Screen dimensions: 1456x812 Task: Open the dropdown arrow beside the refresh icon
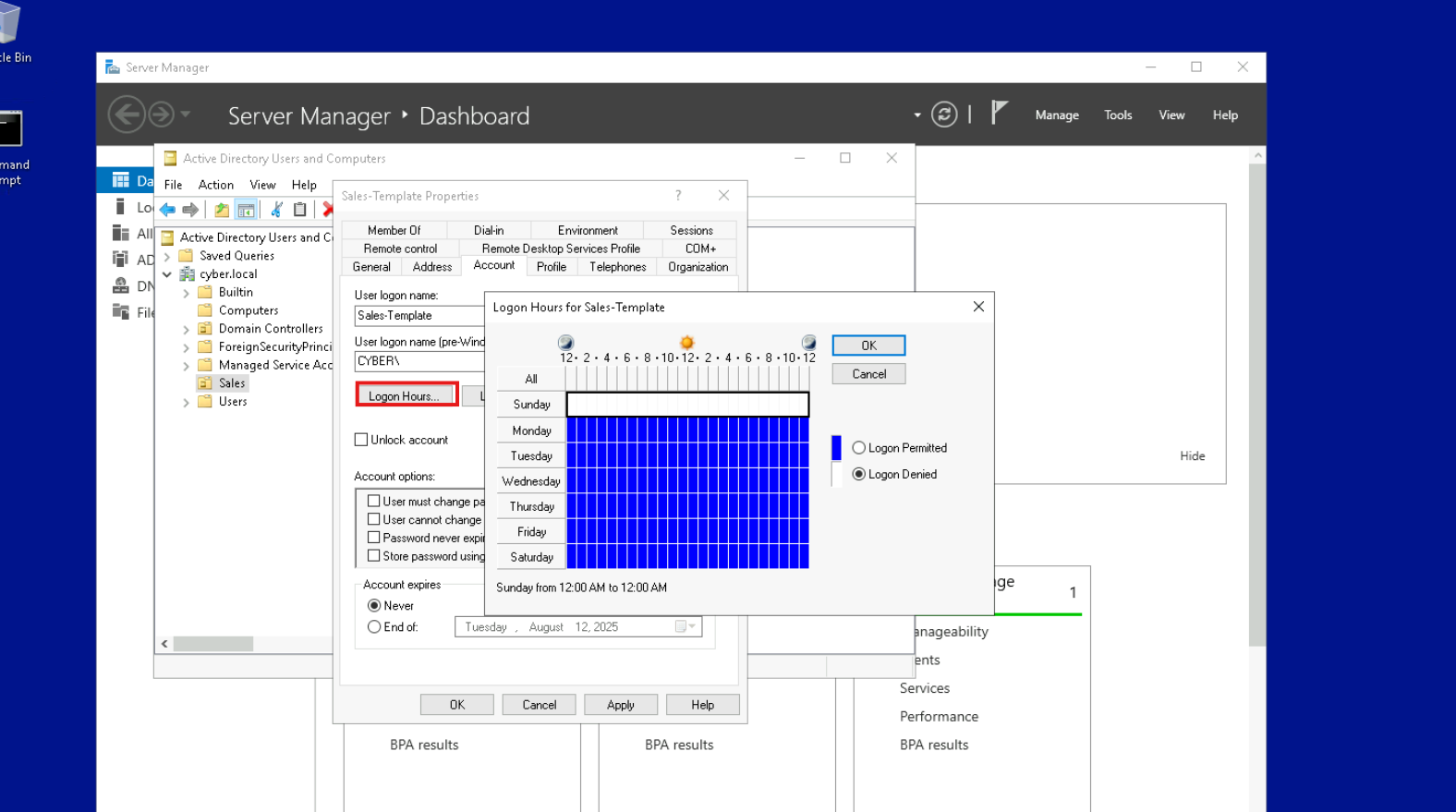[x=917, y=115]
